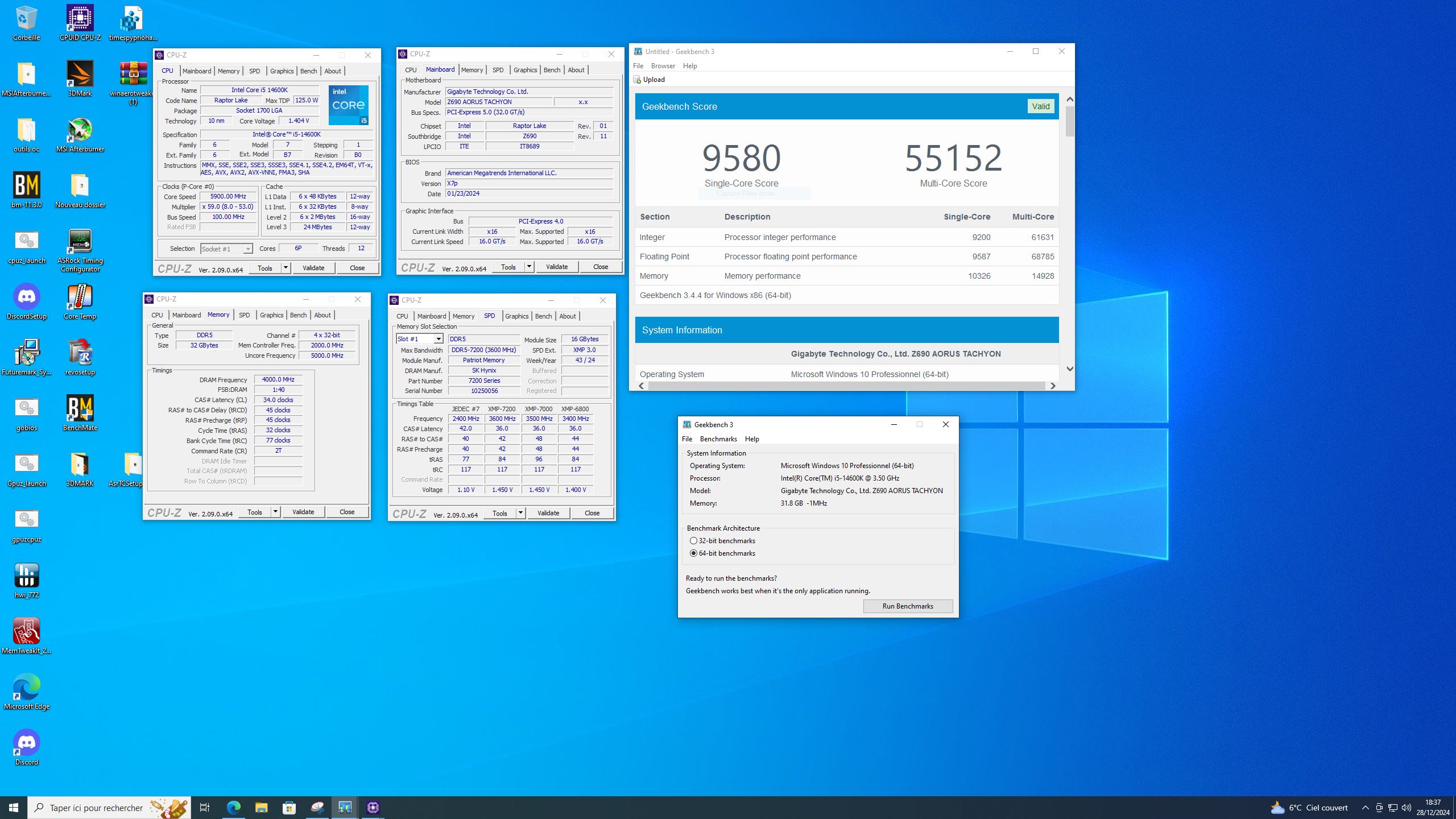This screenshot has height=819, width=1456.
Task: Open the About tab in SPD window
Action: click(567, 316)
